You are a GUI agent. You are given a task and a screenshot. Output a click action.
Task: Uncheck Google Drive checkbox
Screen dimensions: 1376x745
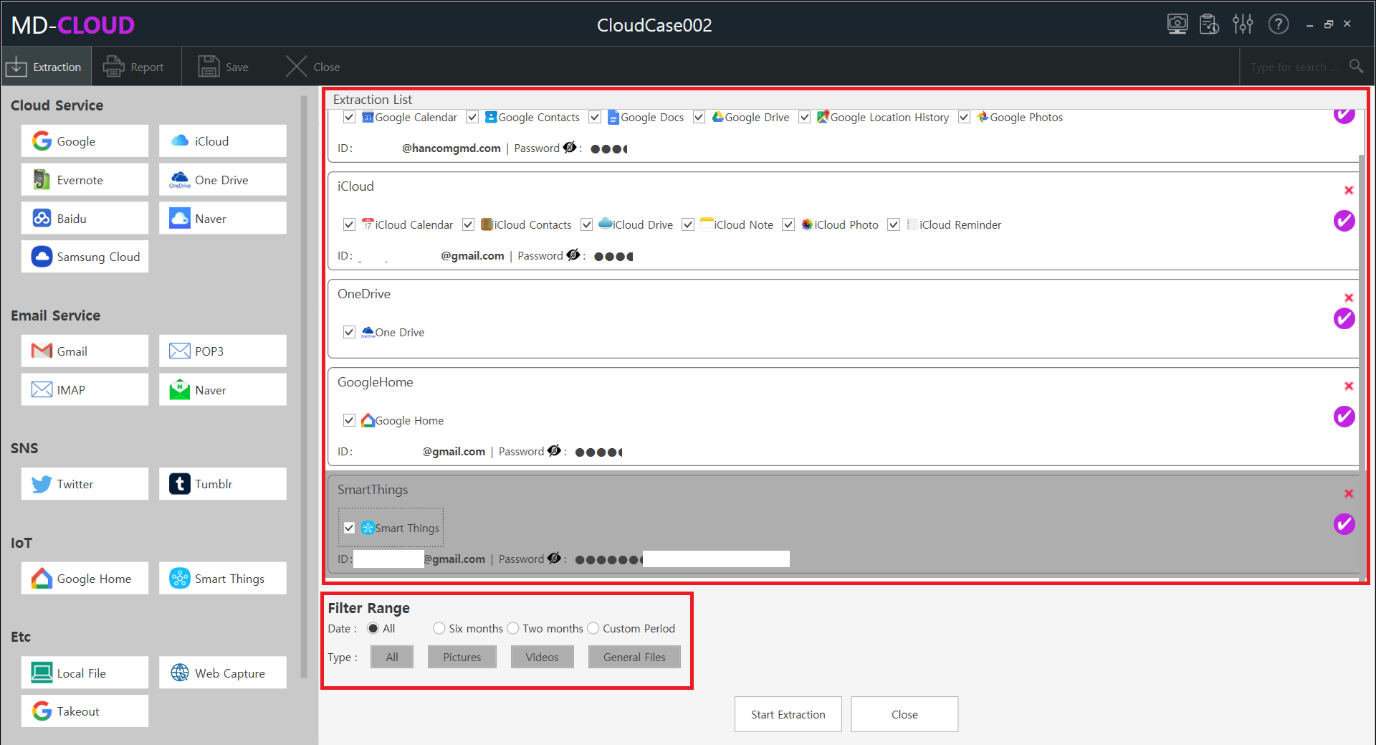[x=699, y=117]
